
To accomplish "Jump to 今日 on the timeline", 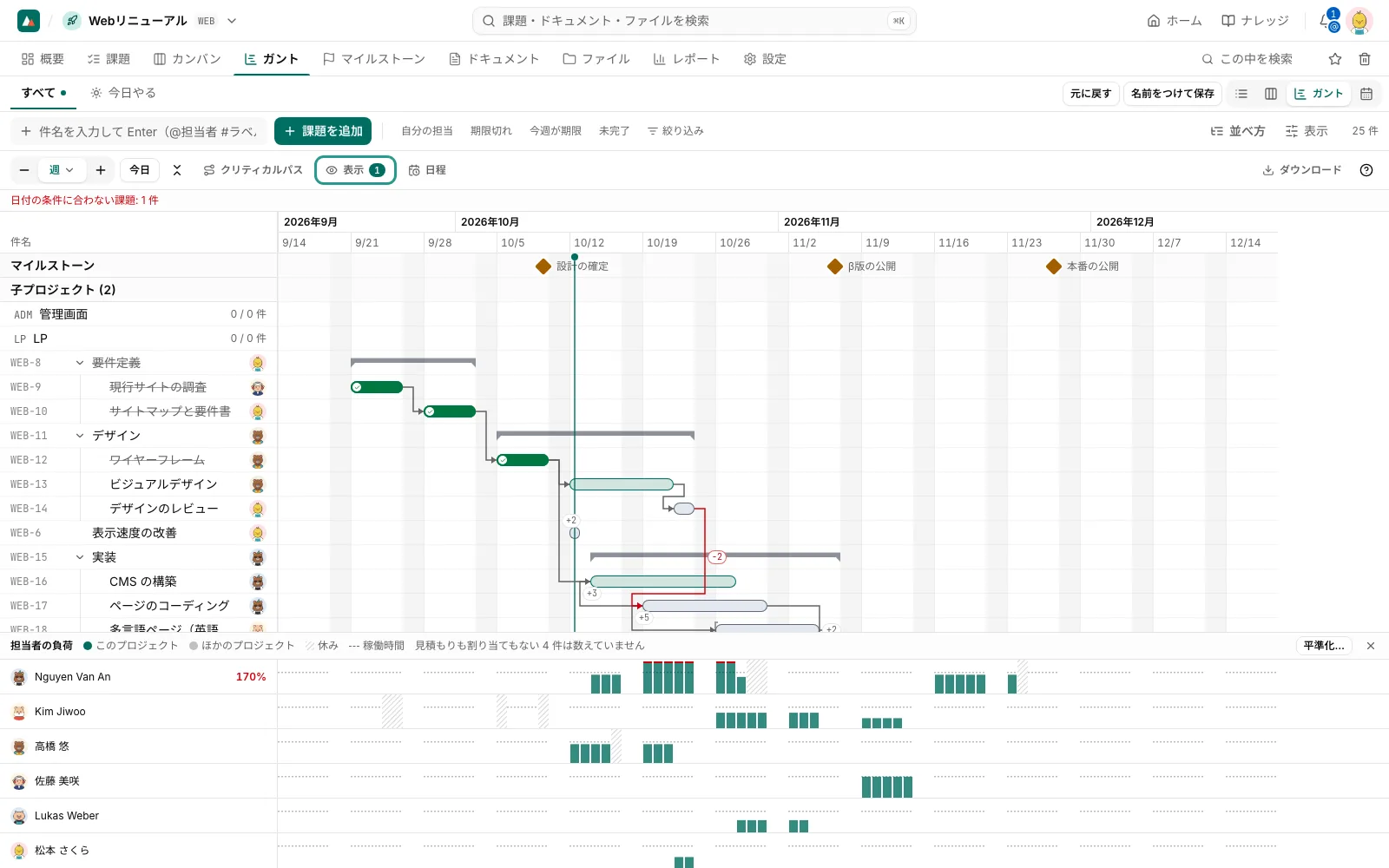I will tap(140, 170).
